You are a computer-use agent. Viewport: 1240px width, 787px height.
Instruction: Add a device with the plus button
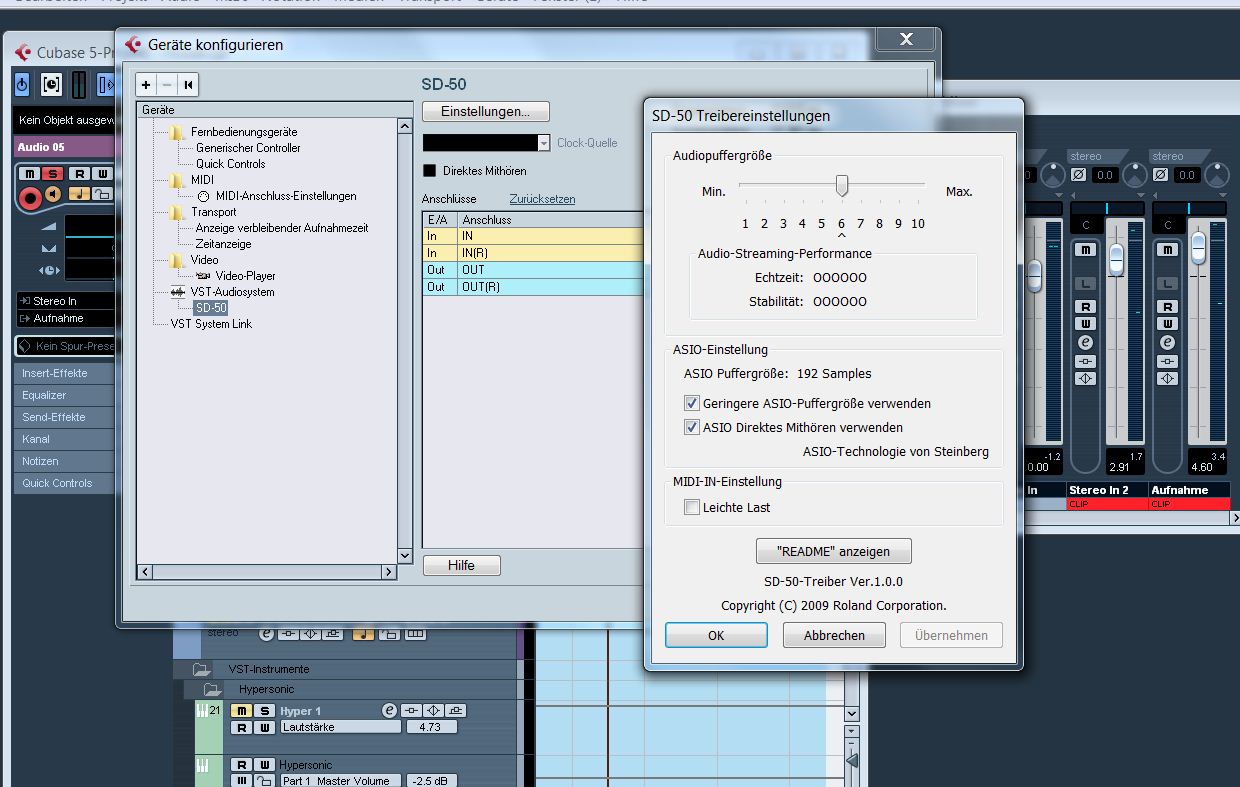pos(146,85)
